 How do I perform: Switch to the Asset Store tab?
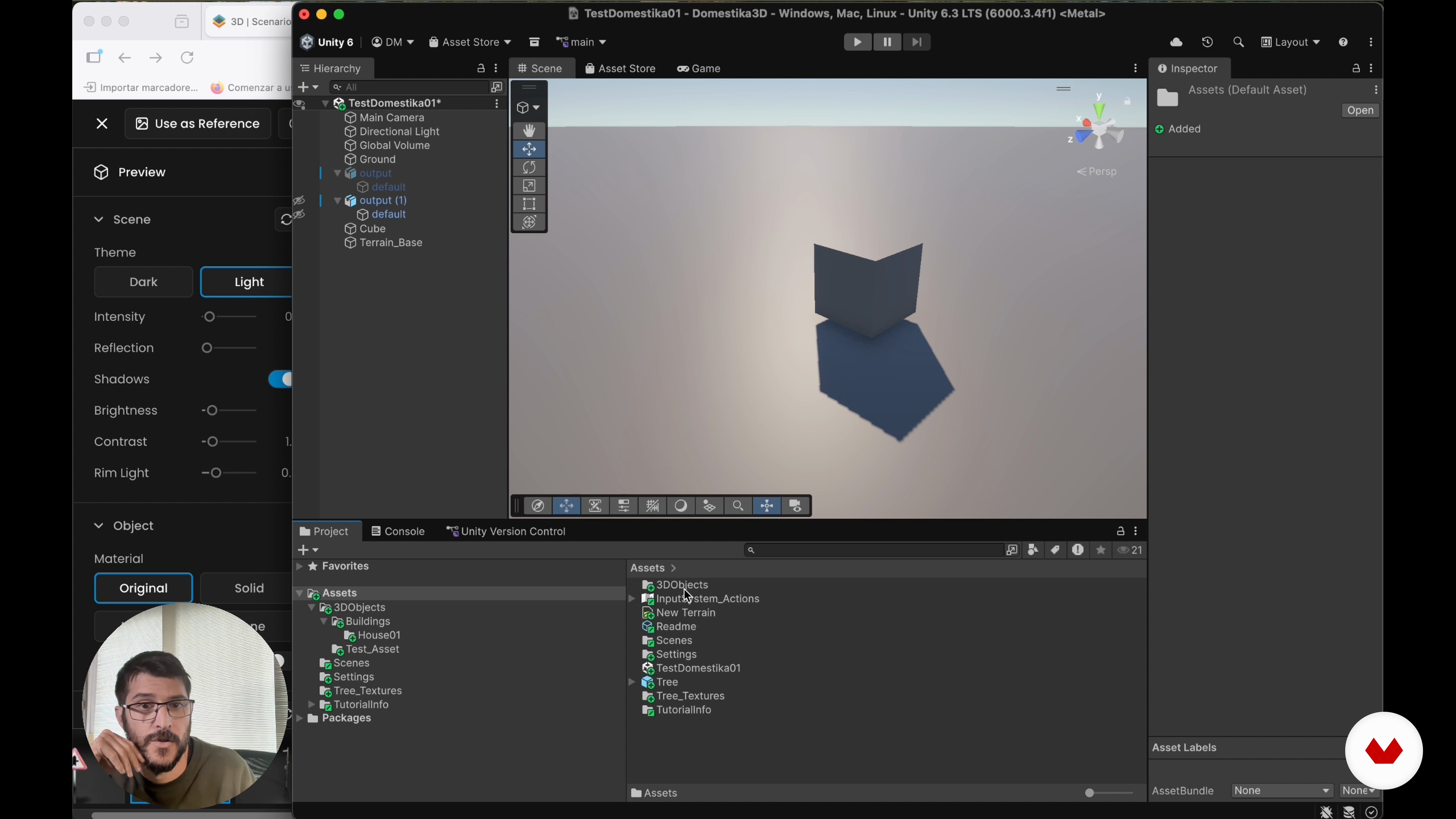[620, 68]
